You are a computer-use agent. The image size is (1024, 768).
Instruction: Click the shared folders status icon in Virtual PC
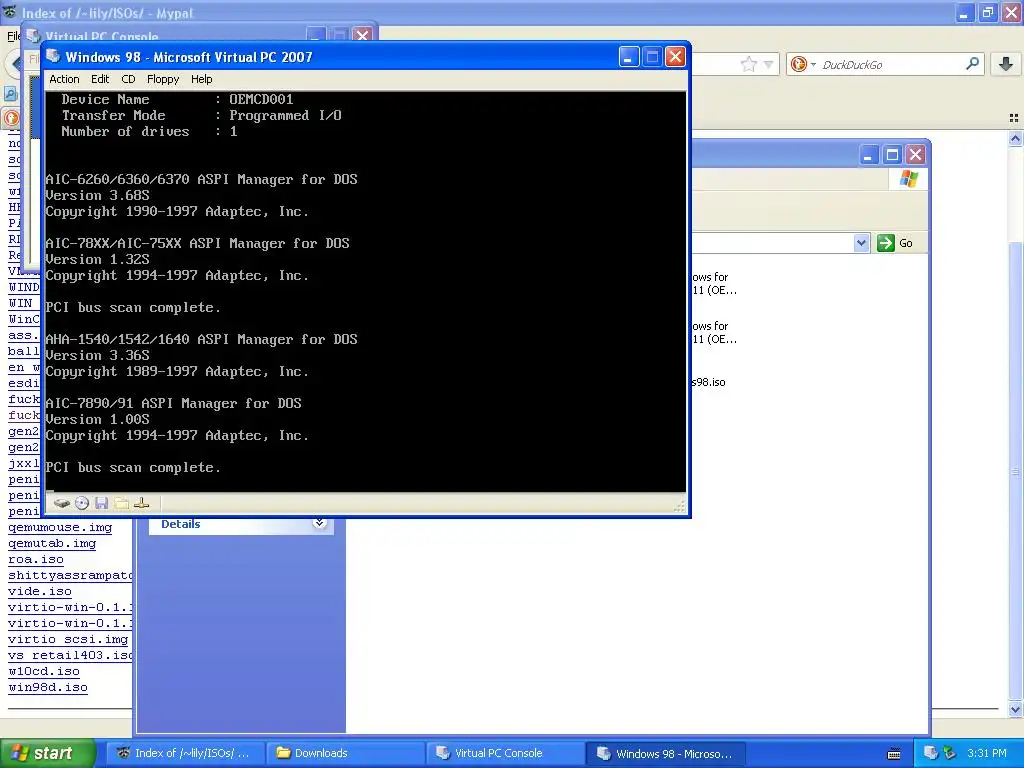(121, 503)
